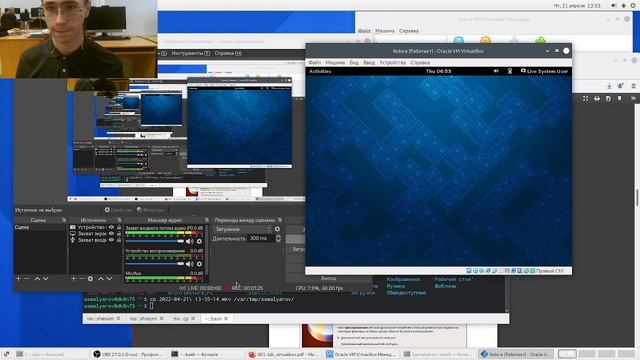Pop out the Audio Mixer dock panel
Viewport: 640px width, 360px height.
click(207, 220)
